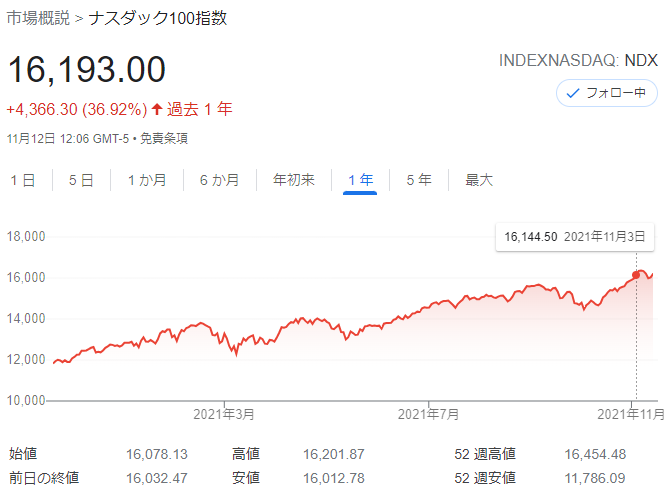Click the 52 週高値 value 16,454.48
Screen dimensions: 669x499
pyautogui.click(x=595, y=455)
